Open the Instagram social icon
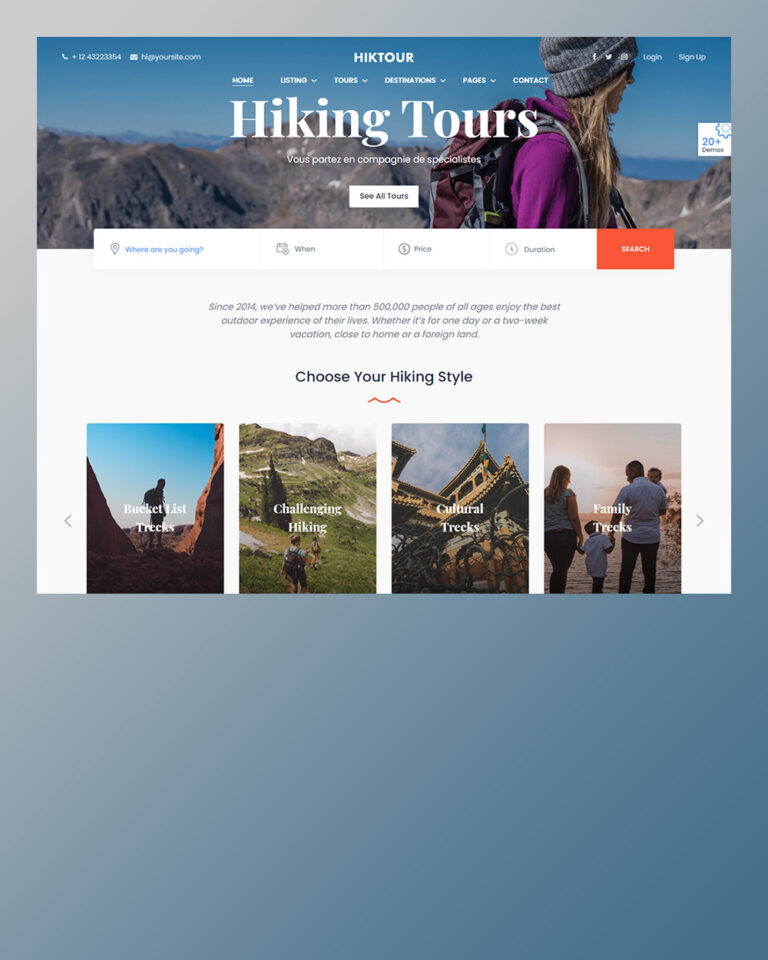This screenshot has height=960, width=768. (x=624, y=57)
